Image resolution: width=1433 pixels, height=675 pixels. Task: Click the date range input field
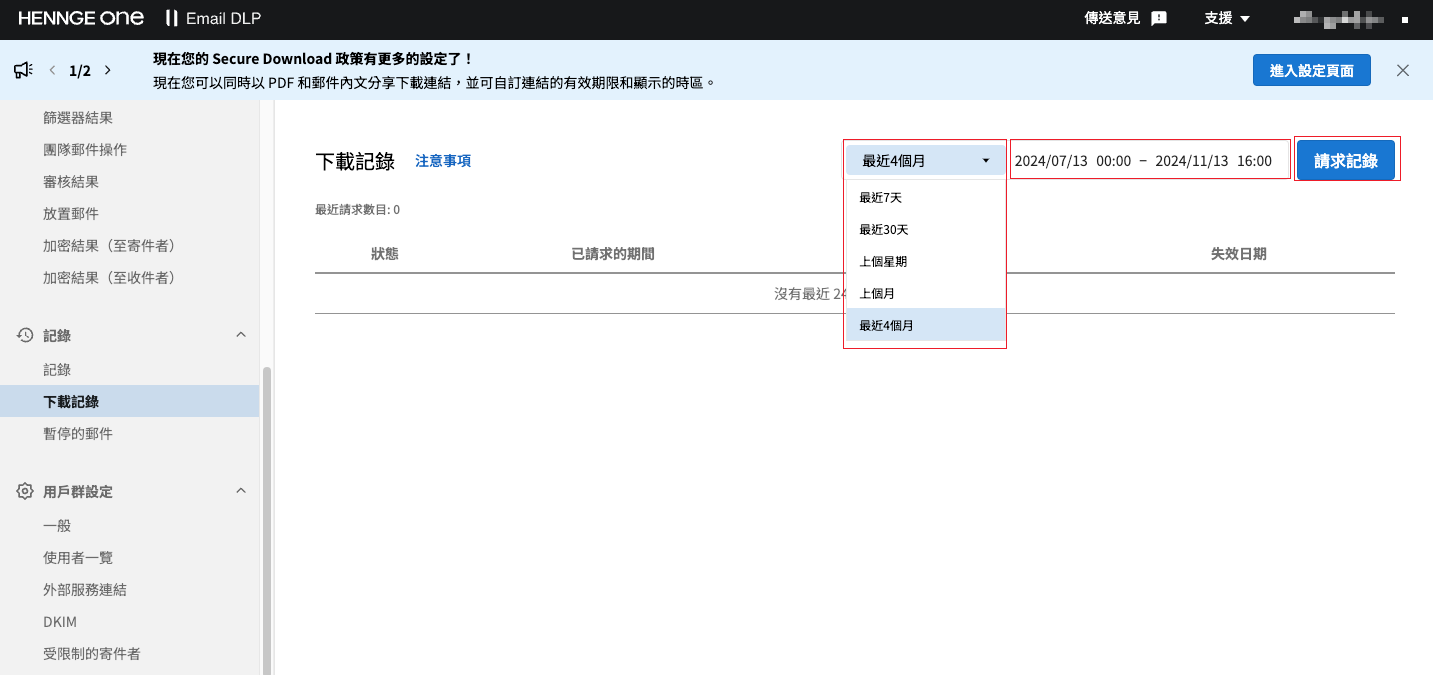coord(1148,161)
